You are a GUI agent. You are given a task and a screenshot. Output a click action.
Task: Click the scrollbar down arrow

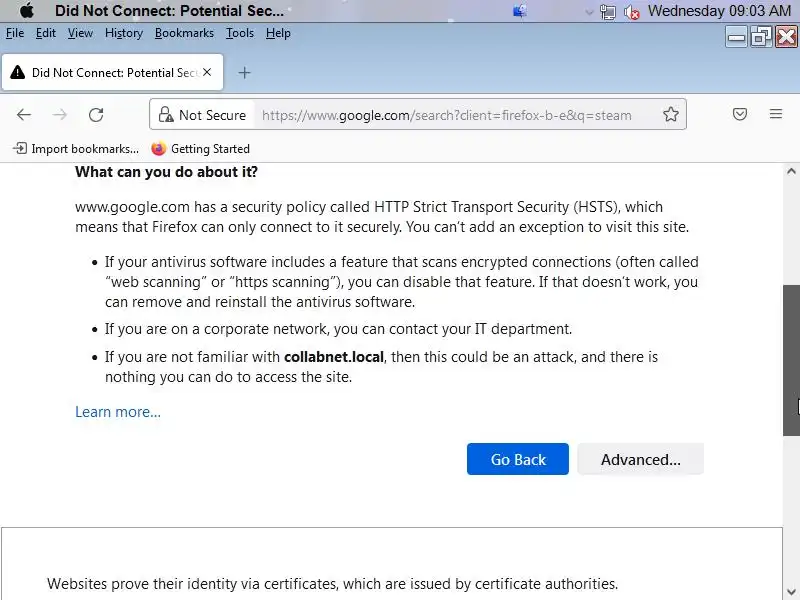click(x=791, y=591)
